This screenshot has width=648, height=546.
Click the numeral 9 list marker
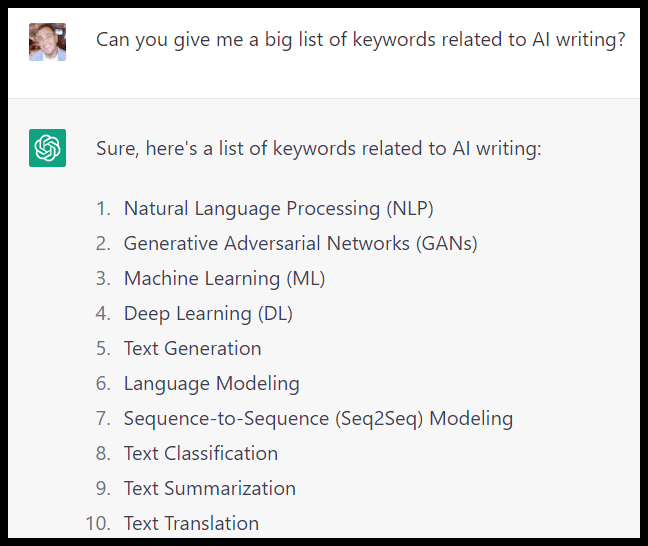(x=102, y=488)
